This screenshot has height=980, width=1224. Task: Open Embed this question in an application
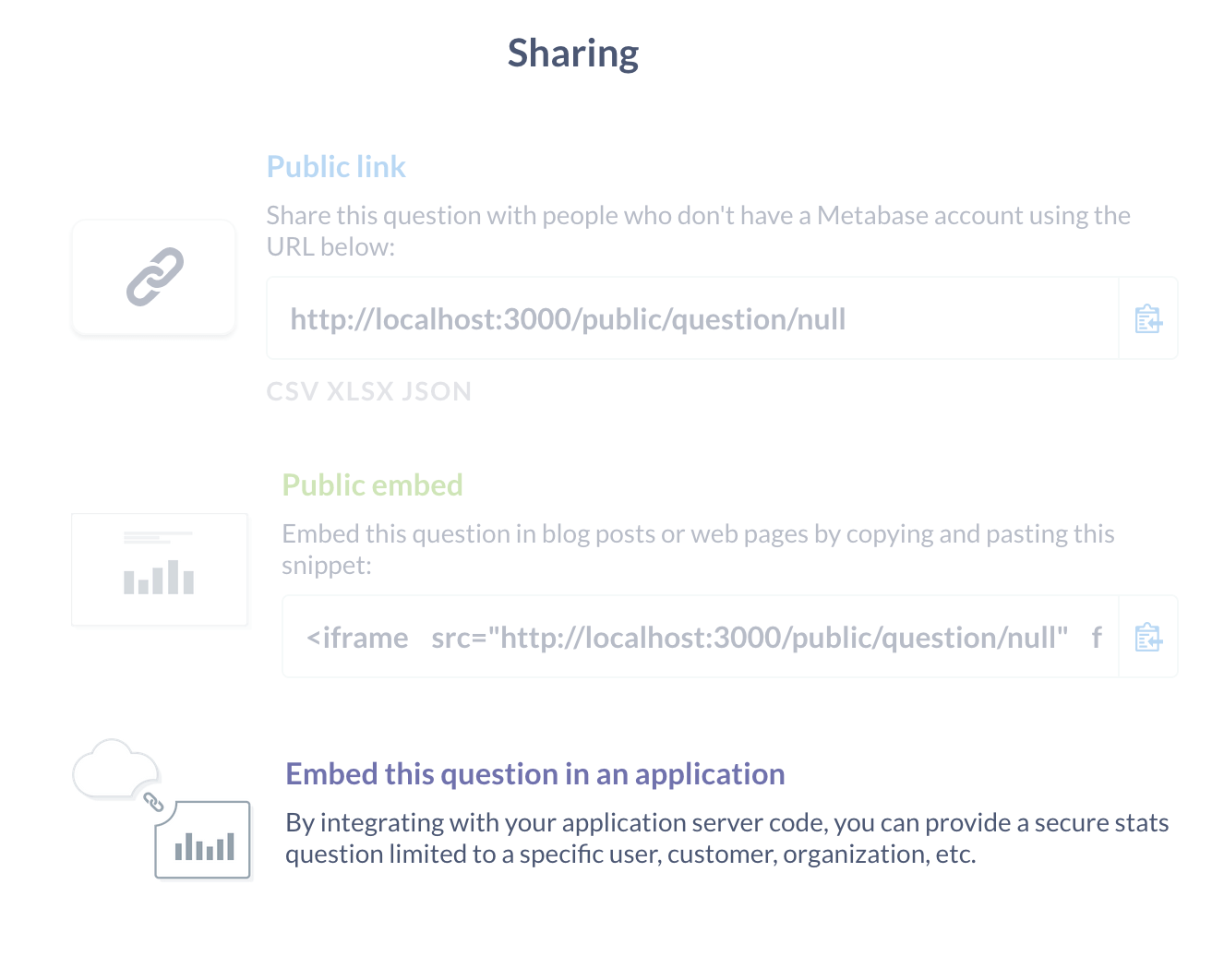coord(535,773)
